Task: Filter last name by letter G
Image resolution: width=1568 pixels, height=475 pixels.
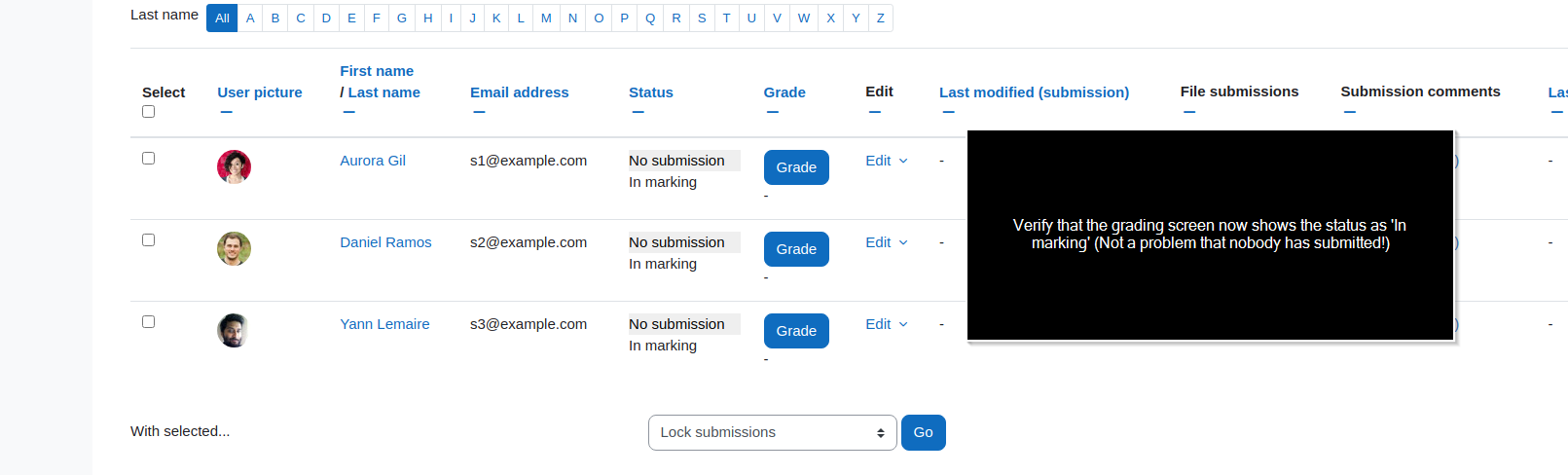Action: click(401, 18)
